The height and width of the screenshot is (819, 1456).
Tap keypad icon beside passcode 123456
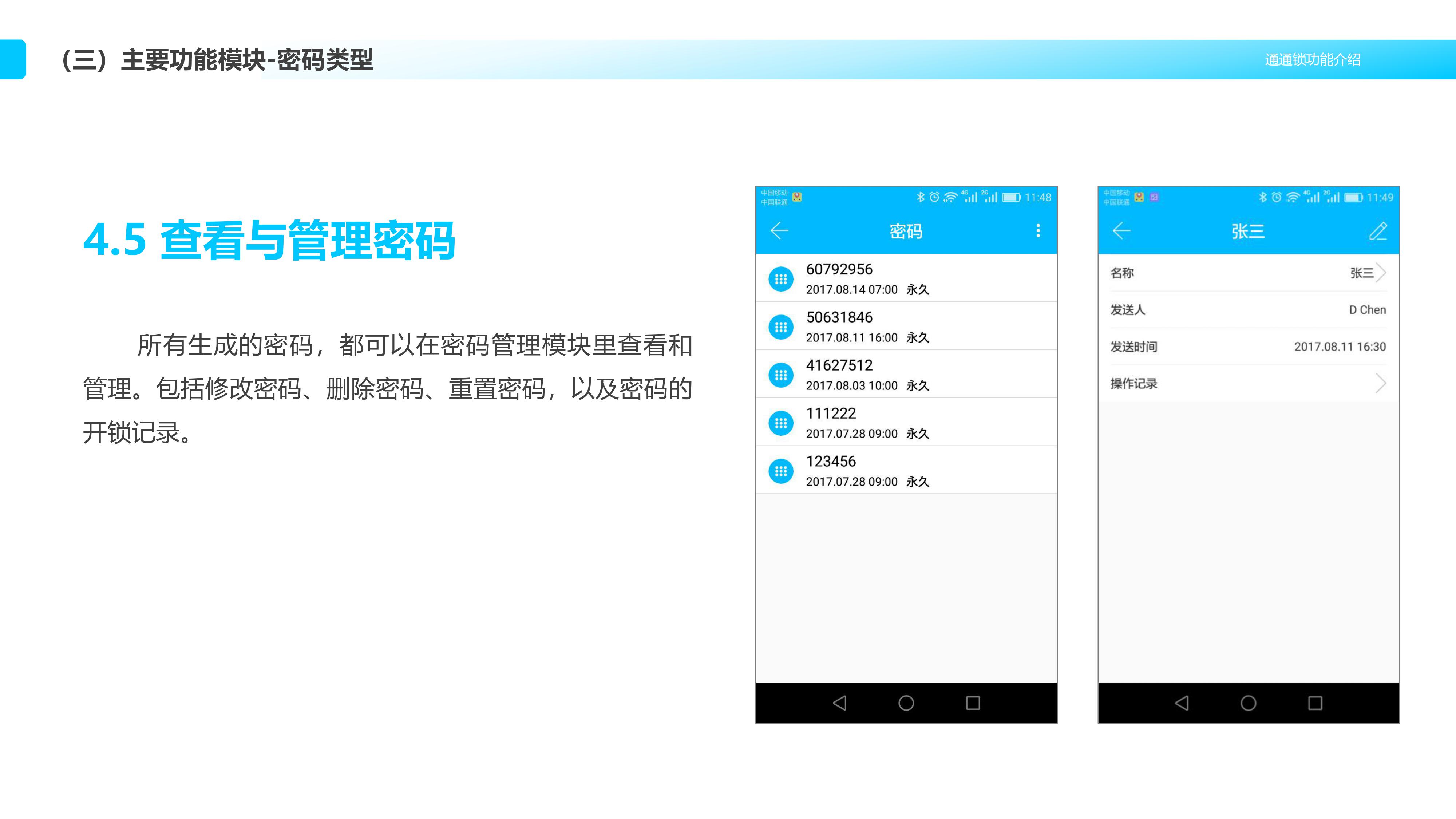coord(781,471)
